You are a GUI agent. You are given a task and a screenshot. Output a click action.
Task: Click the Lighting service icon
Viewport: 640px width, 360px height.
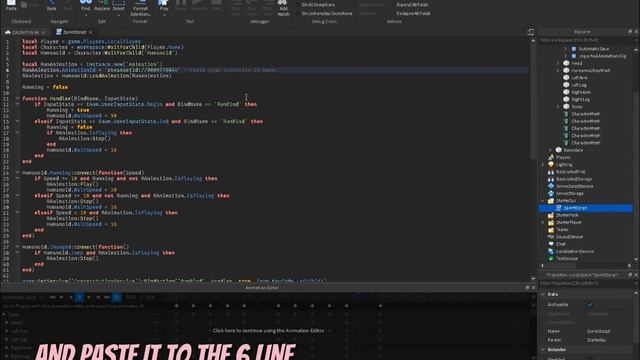coord(551,164)
